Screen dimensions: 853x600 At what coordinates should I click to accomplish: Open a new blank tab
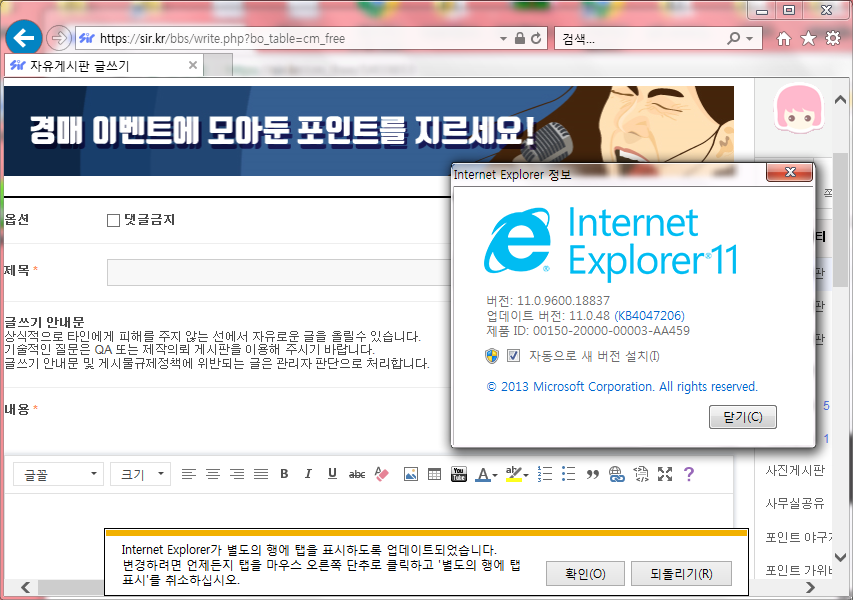pos(218,66)
